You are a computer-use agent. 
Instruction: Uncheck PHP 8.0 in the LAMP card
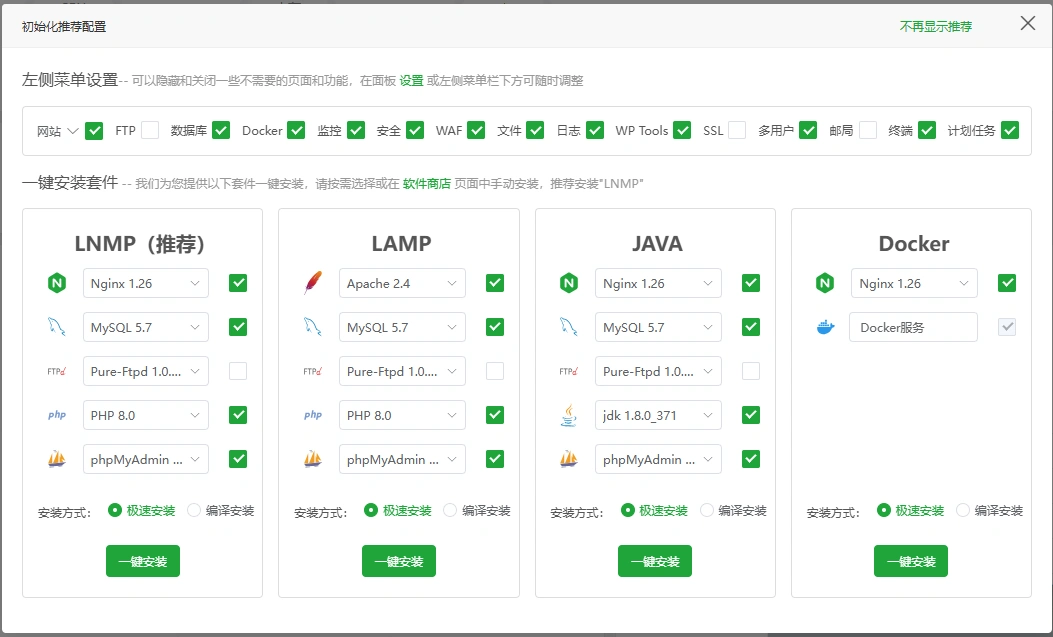click(x=495, y=415)
